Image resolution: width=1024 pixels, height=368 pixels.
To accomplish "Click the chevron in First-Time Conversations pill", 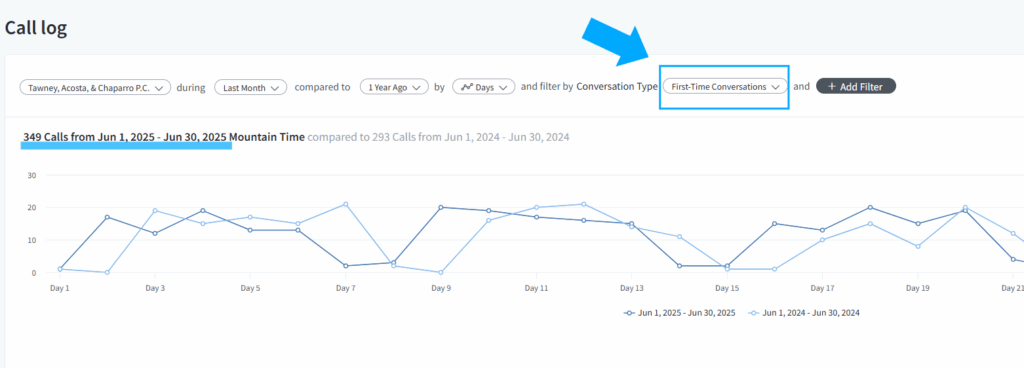I will click(776, 87).
